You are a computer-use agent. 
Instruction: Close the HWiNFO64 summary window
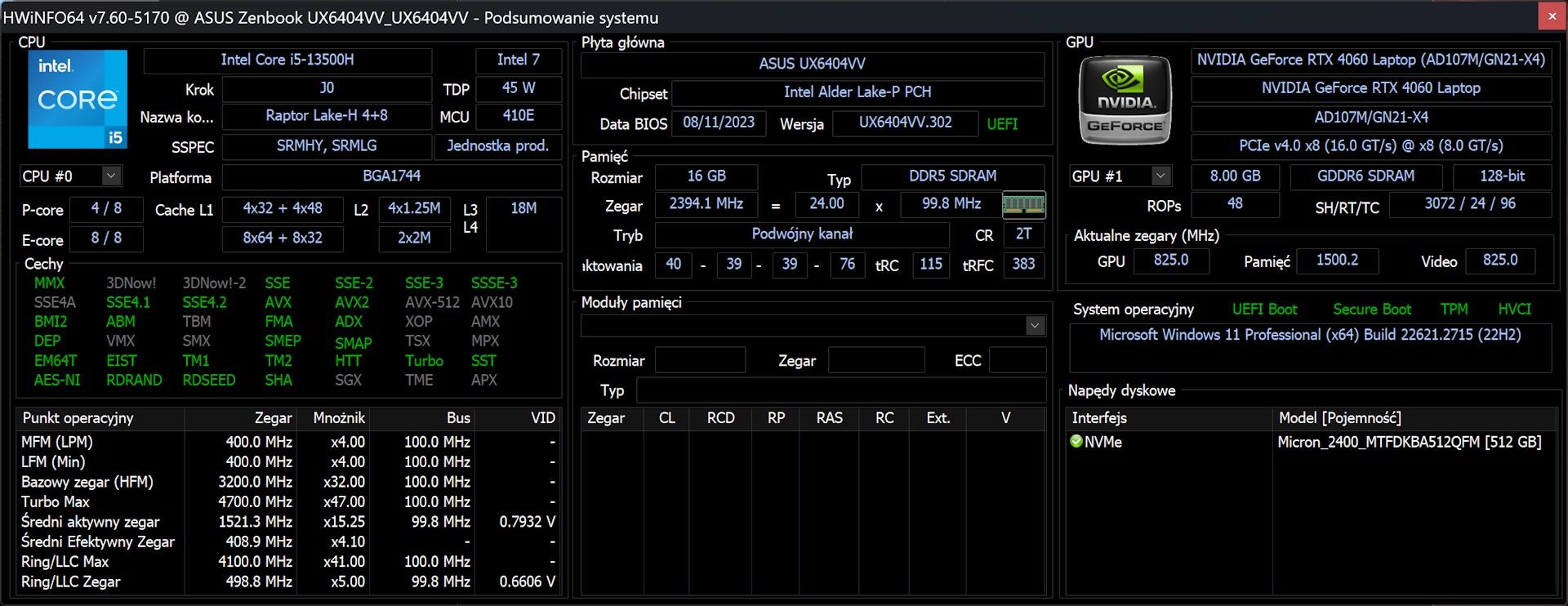(x=1552, y=16)
